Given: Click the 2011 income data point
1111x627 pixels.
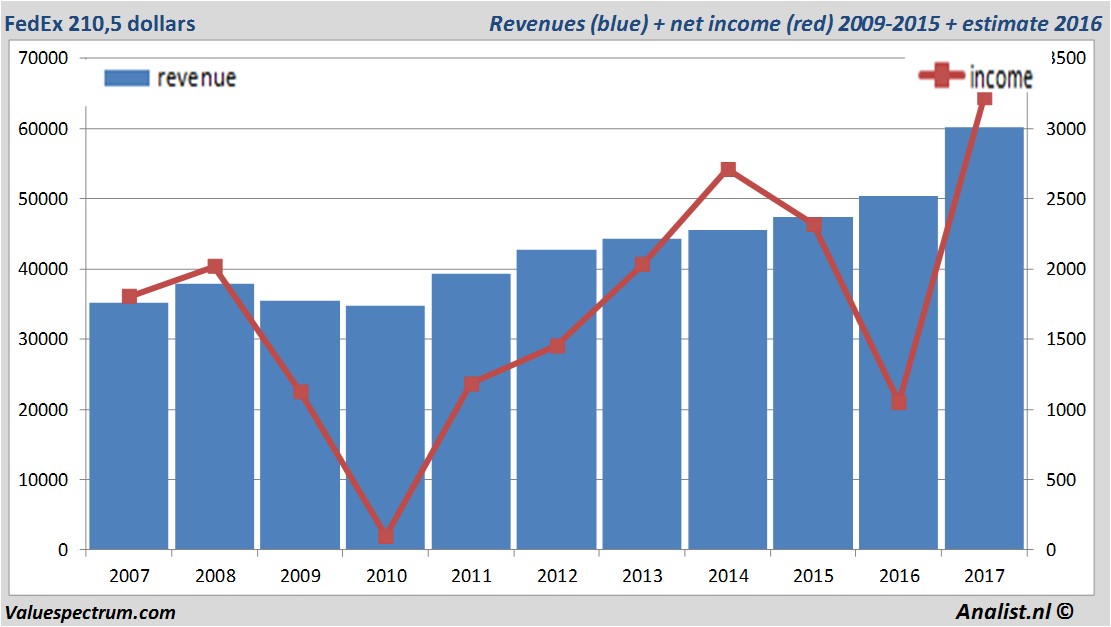Looking at the screenshot, I should 471,384.
